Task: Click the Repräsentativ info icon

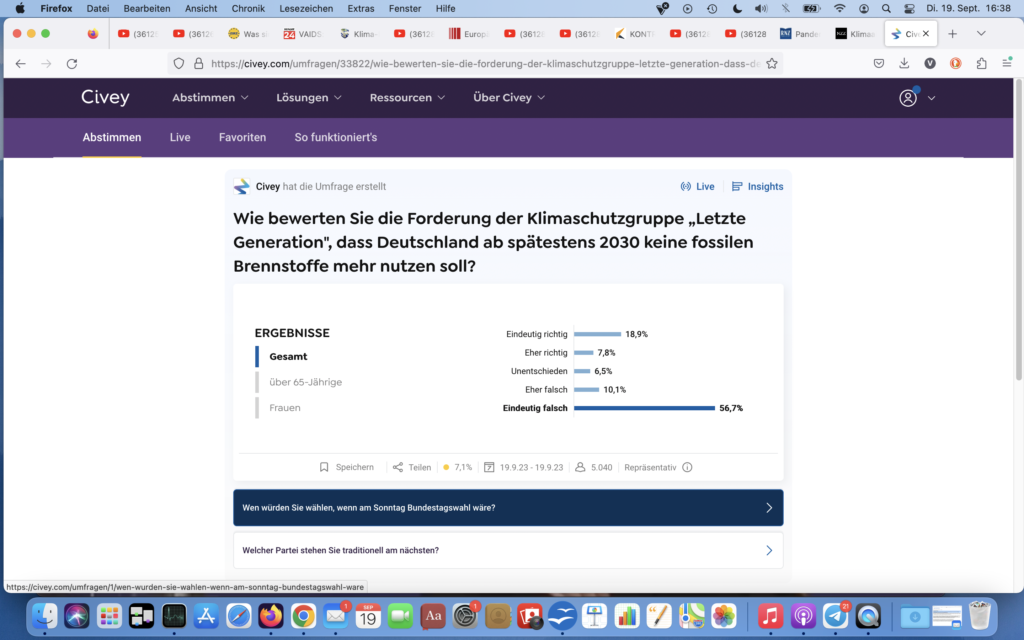Action: (x=687, y=467)
